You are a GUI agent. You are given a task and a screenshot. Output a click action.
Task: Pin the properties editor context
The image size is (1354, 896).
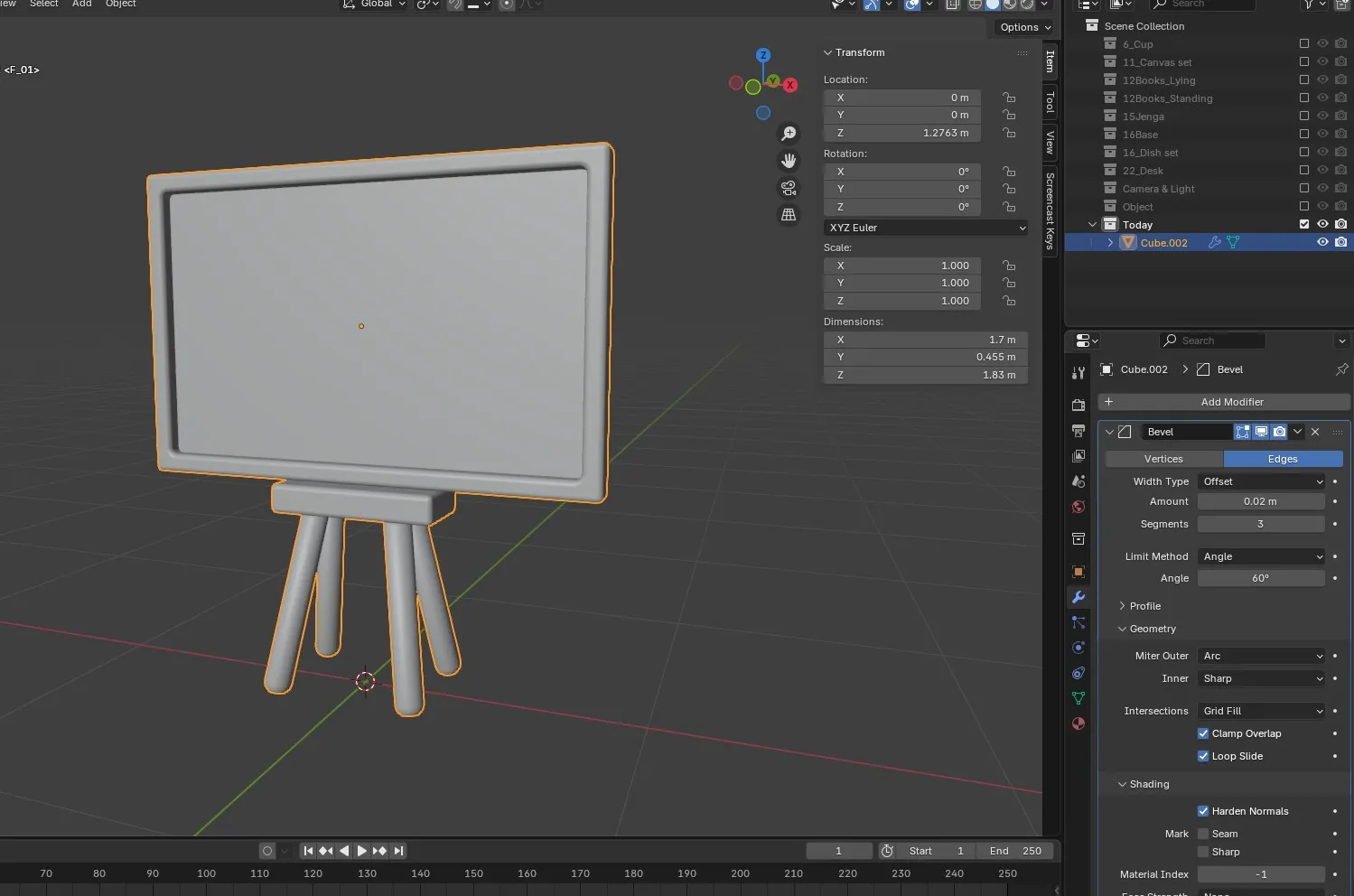(1341, 369)
